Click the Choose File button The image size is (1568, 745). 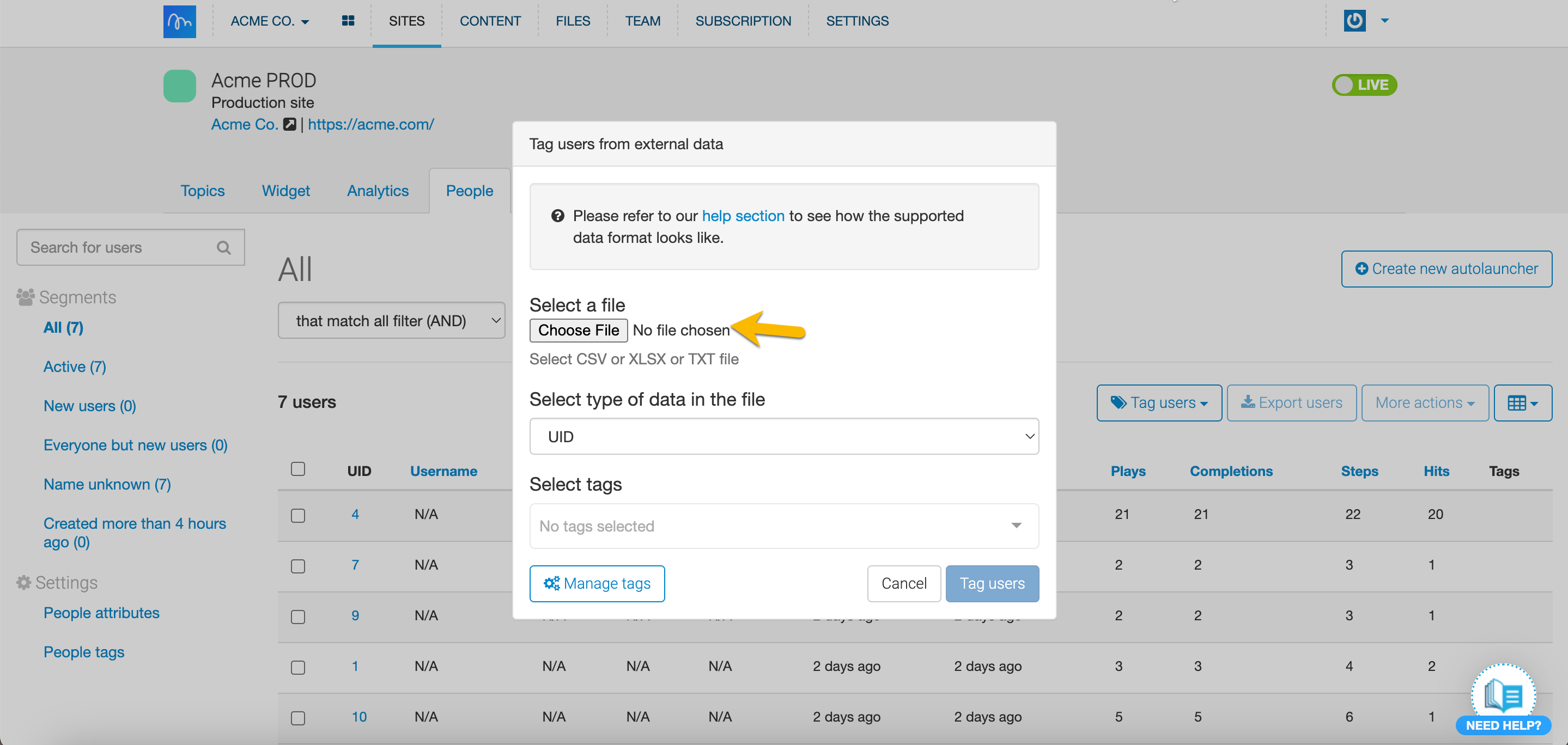coord(578,331)
